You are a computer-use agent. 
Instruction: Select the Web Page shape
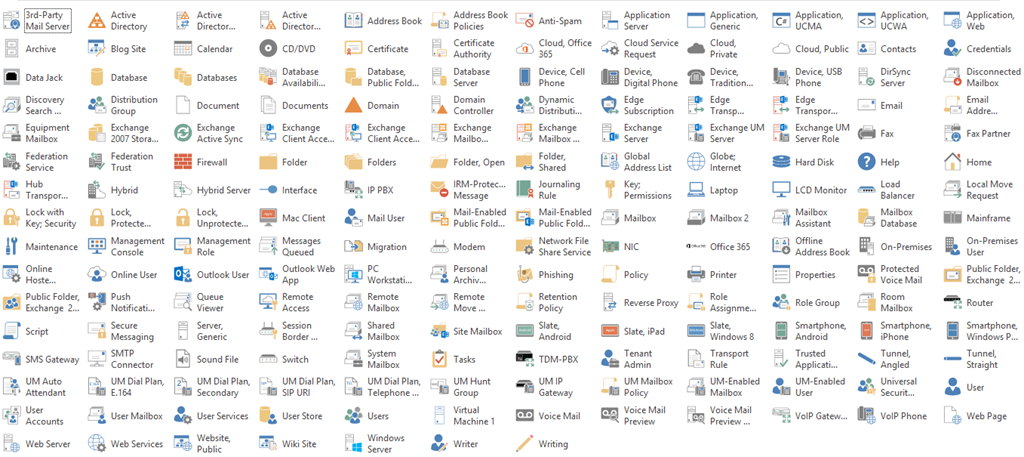pyautogui.click(x=953, y=416)
